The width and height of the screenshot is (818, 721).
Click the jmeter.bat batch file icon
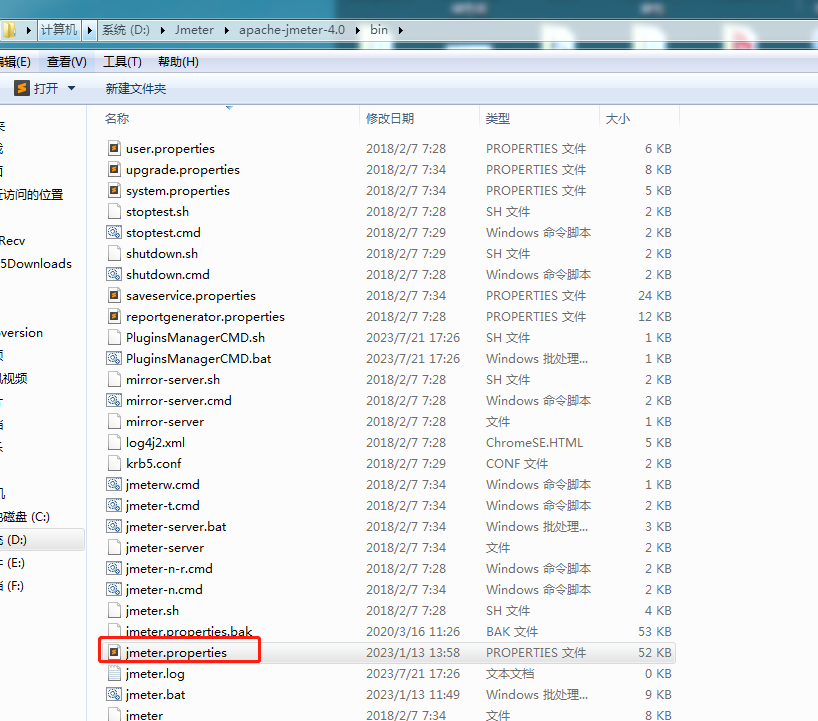(113, 694)
